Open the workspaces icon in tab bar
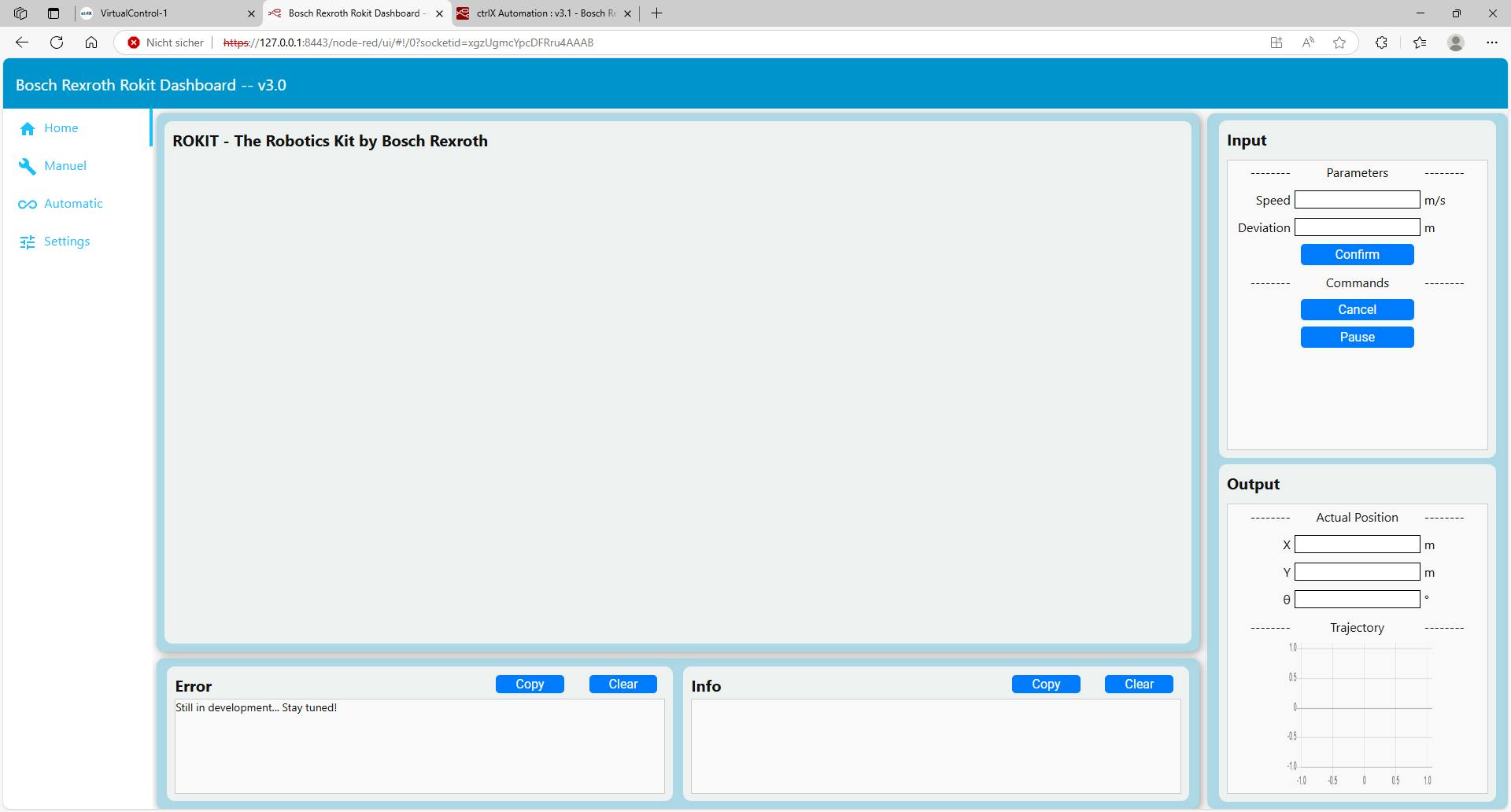Screen dimensions: 1511x812 tap(20, 13)
